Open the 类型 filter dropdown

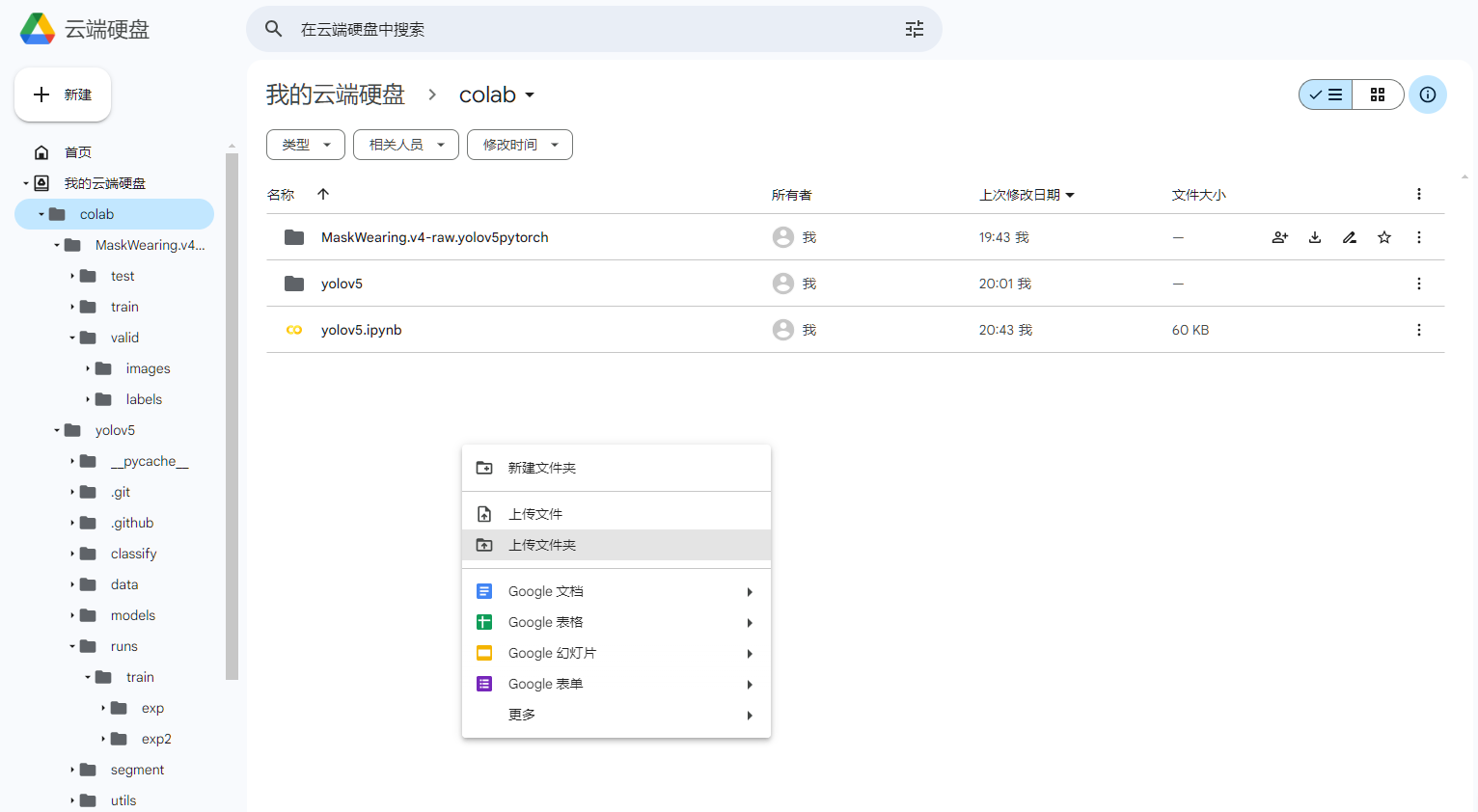pos(306,145)
